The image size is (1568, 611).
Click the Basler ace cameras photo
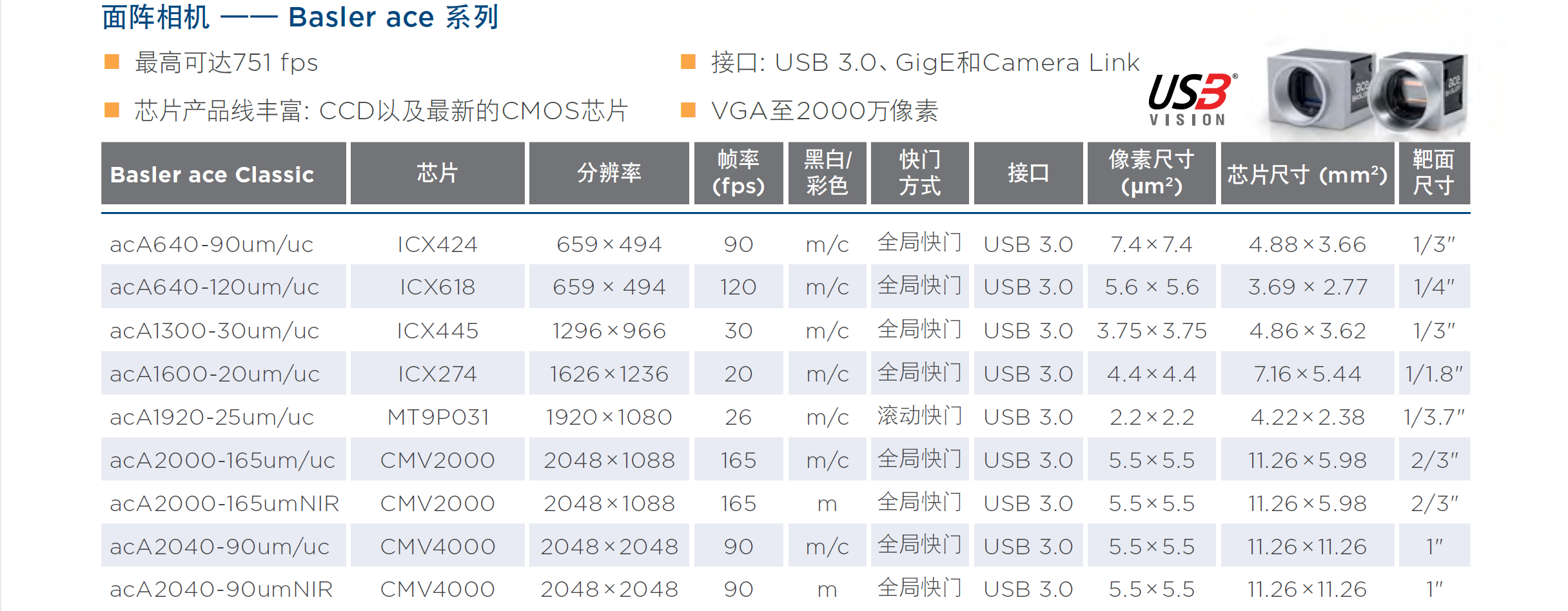pos(1366,92)
